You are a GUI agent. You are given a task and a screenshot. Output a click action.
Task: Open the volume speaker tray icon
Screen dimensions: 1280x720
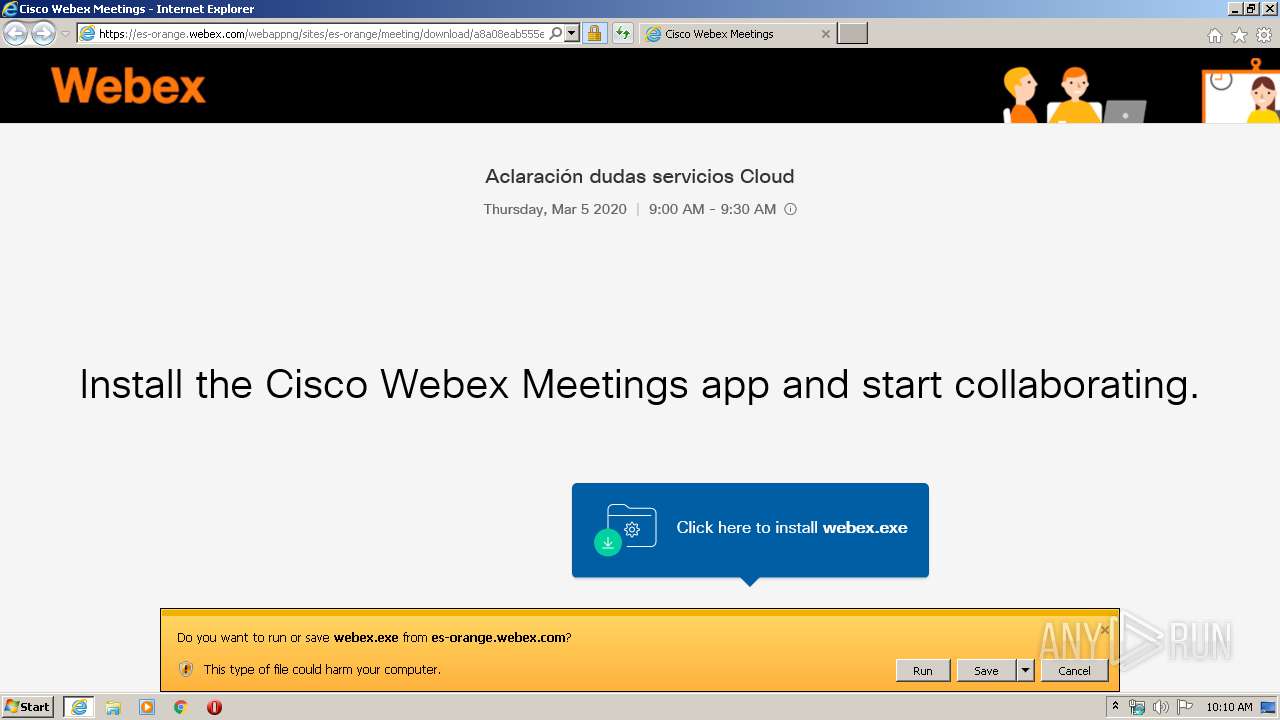(1161, 707)
